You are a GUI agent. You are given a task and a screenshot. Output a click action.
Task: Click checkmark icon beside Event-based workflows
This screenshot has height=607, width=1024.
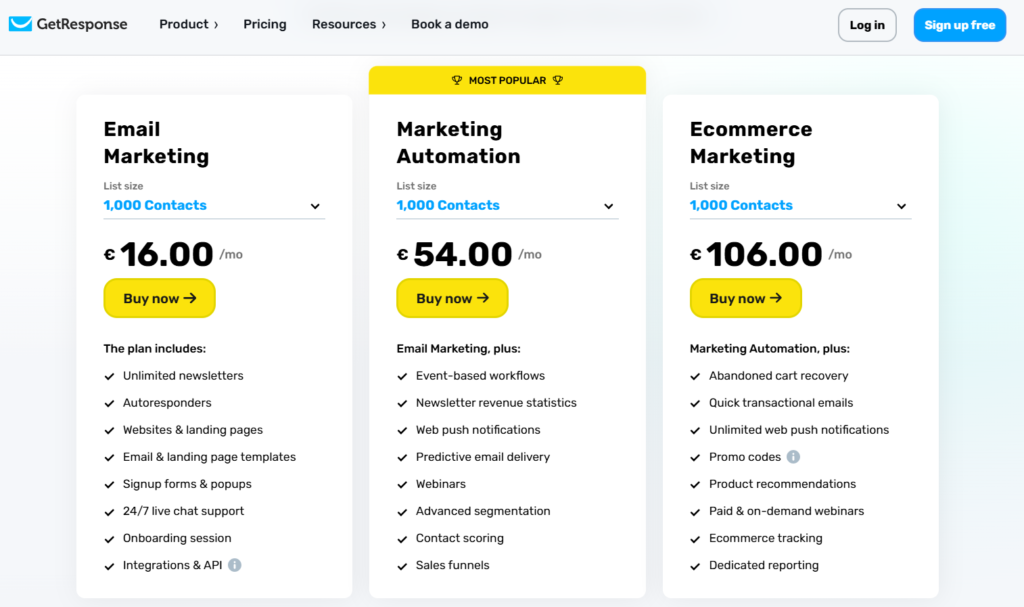[x=403, y=376]
